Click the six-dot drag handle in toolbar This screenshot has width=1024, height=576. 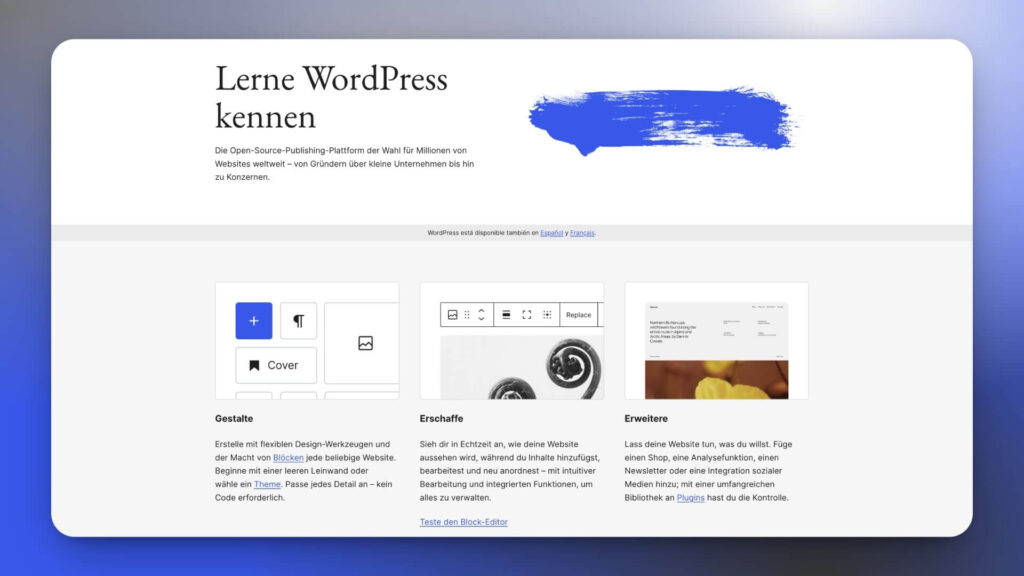(467, 315)
